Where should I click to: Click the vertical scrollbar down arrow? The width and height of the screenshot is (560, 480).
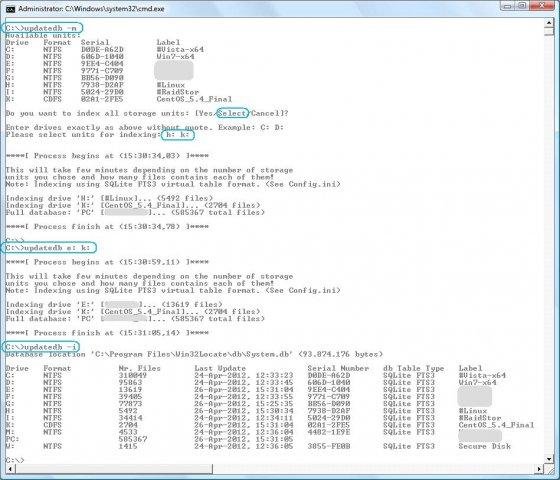coord(549,459)
